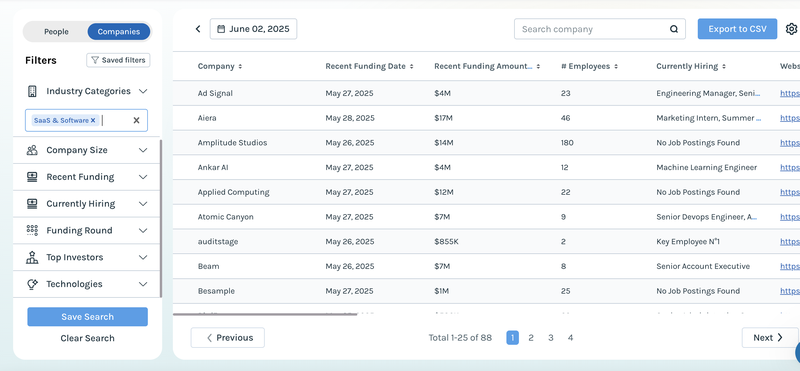The height and width of the screenshot is (371, 800).
Task: Go to page 1
Action: (x=512, y=338)
